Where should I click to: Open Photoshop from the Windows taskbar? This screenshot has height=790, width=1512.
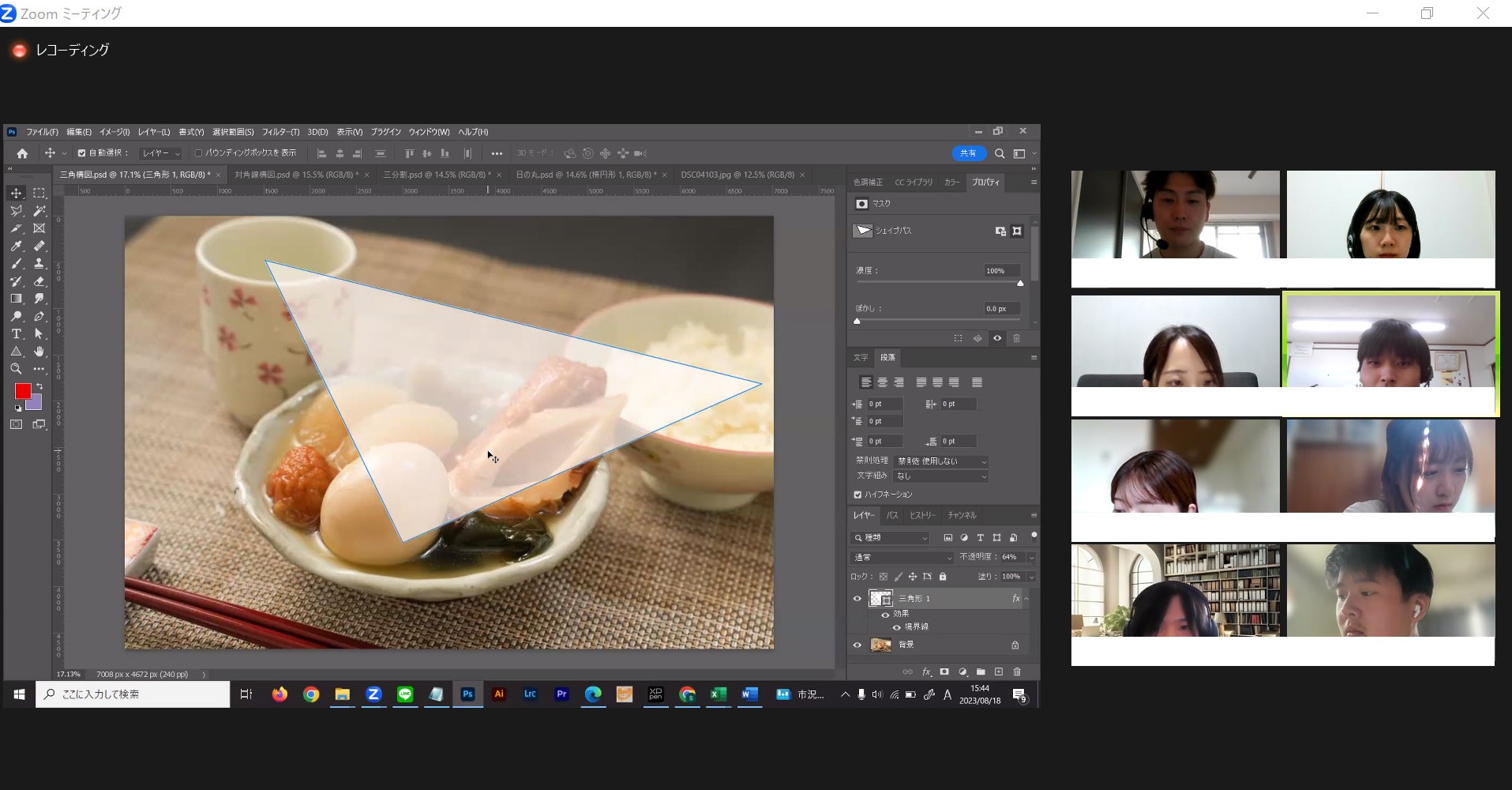[x=468, y=694]
